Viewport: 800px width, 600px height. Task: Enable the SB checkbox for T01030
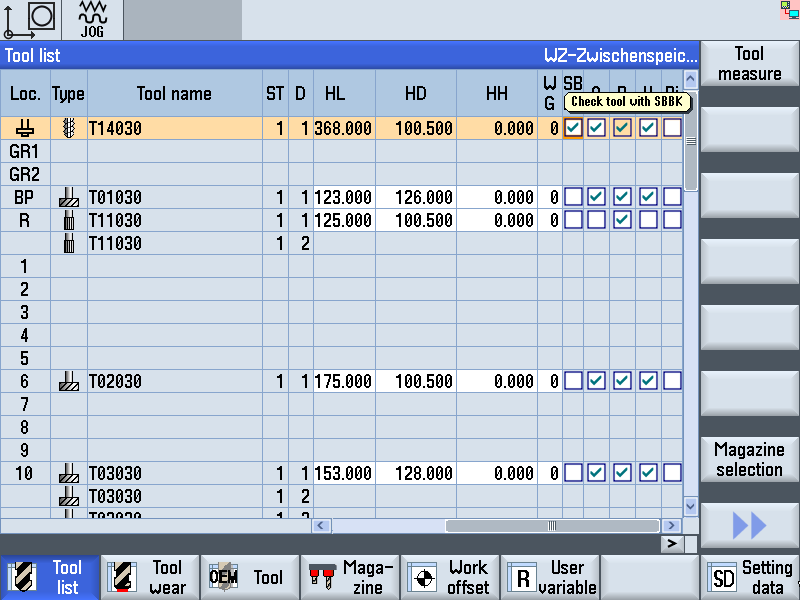[x=573, y=197]
